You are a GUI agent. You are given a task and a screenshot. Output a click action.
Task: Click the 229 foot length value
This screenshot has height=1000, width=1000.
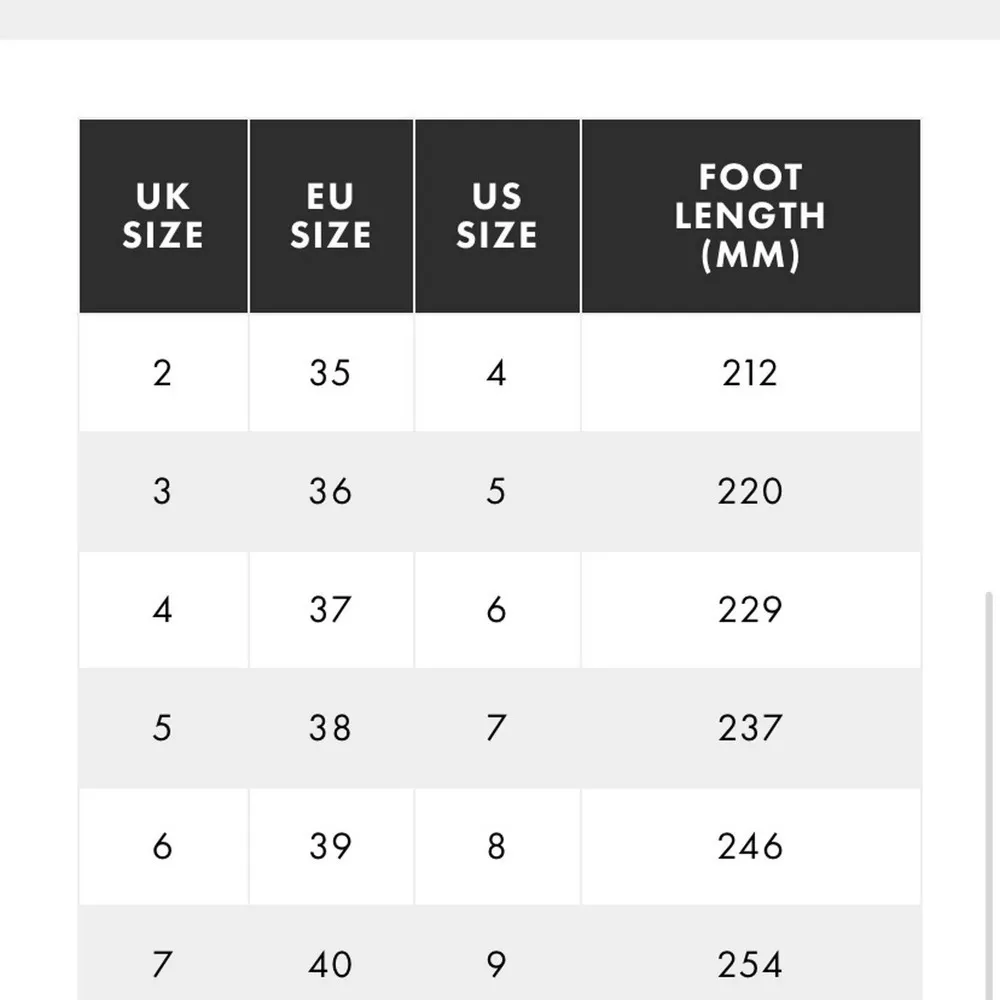[749, 609]
